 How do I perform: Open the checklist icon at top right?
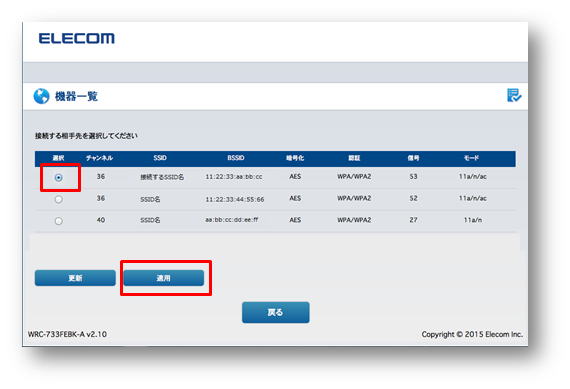point(514,95)
